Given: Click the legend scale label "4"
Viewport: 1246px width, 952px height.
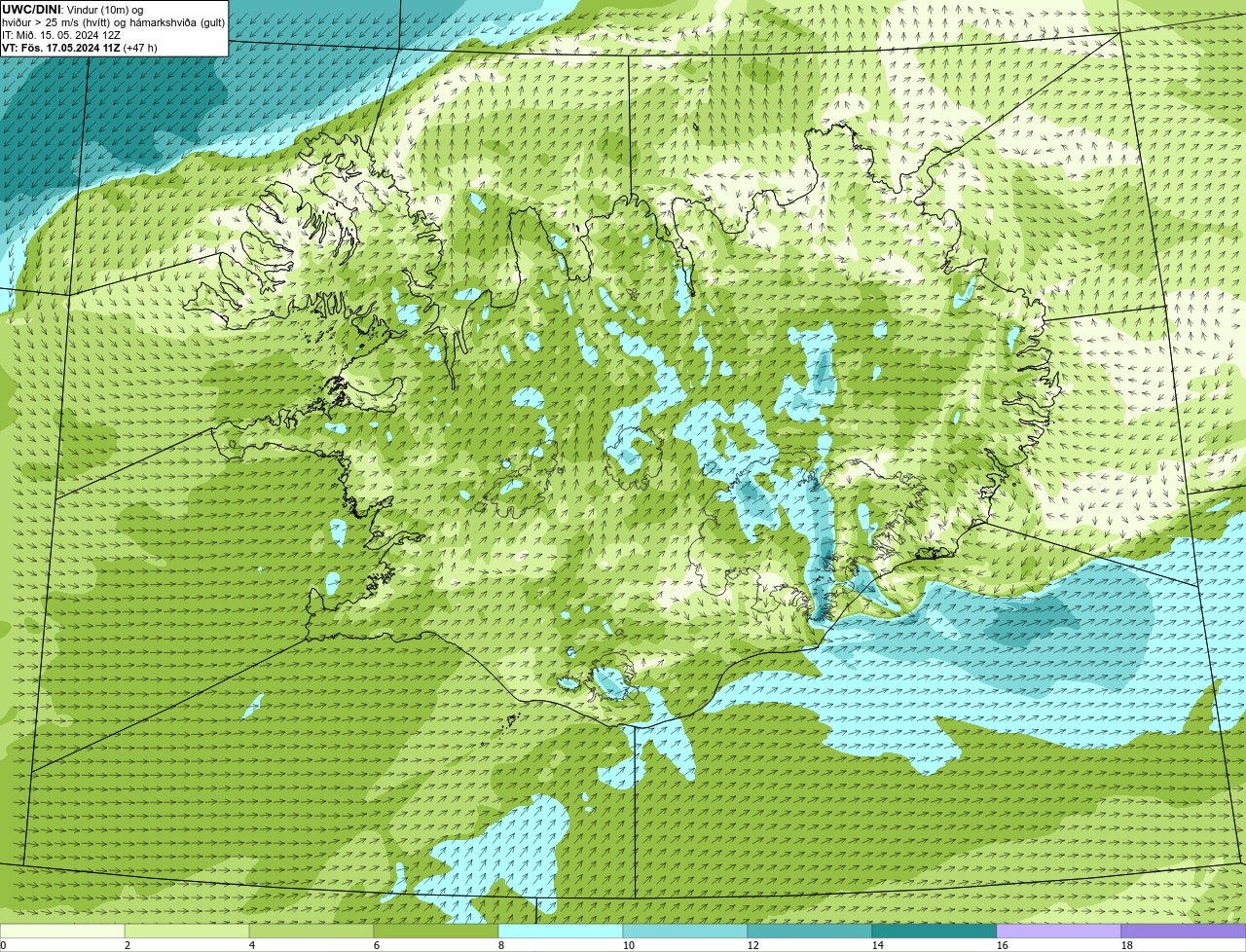Looking at the screenshot, I should point(252,945).
